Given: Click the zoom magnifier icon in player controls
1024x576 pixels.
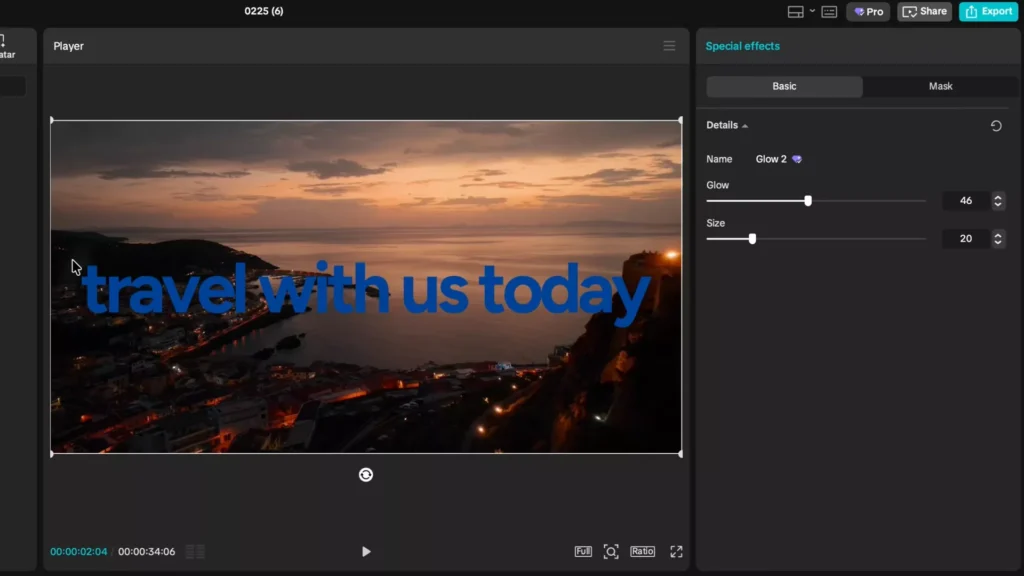Looking at the screenshot, I should pyautogui.click(x=611, y=551).
